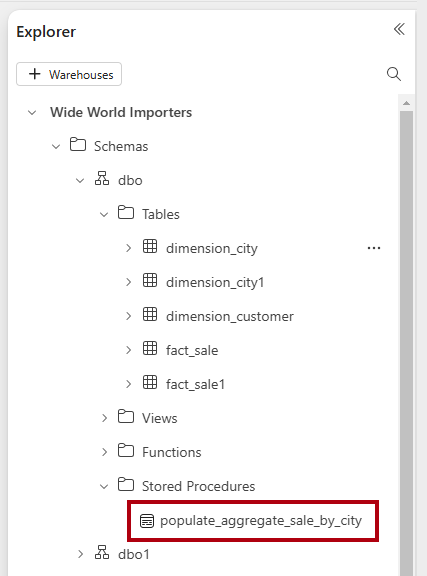The image size is (427, 576).
Task: Select the fact_sale1 table name
Action: [x=195, y=384]
